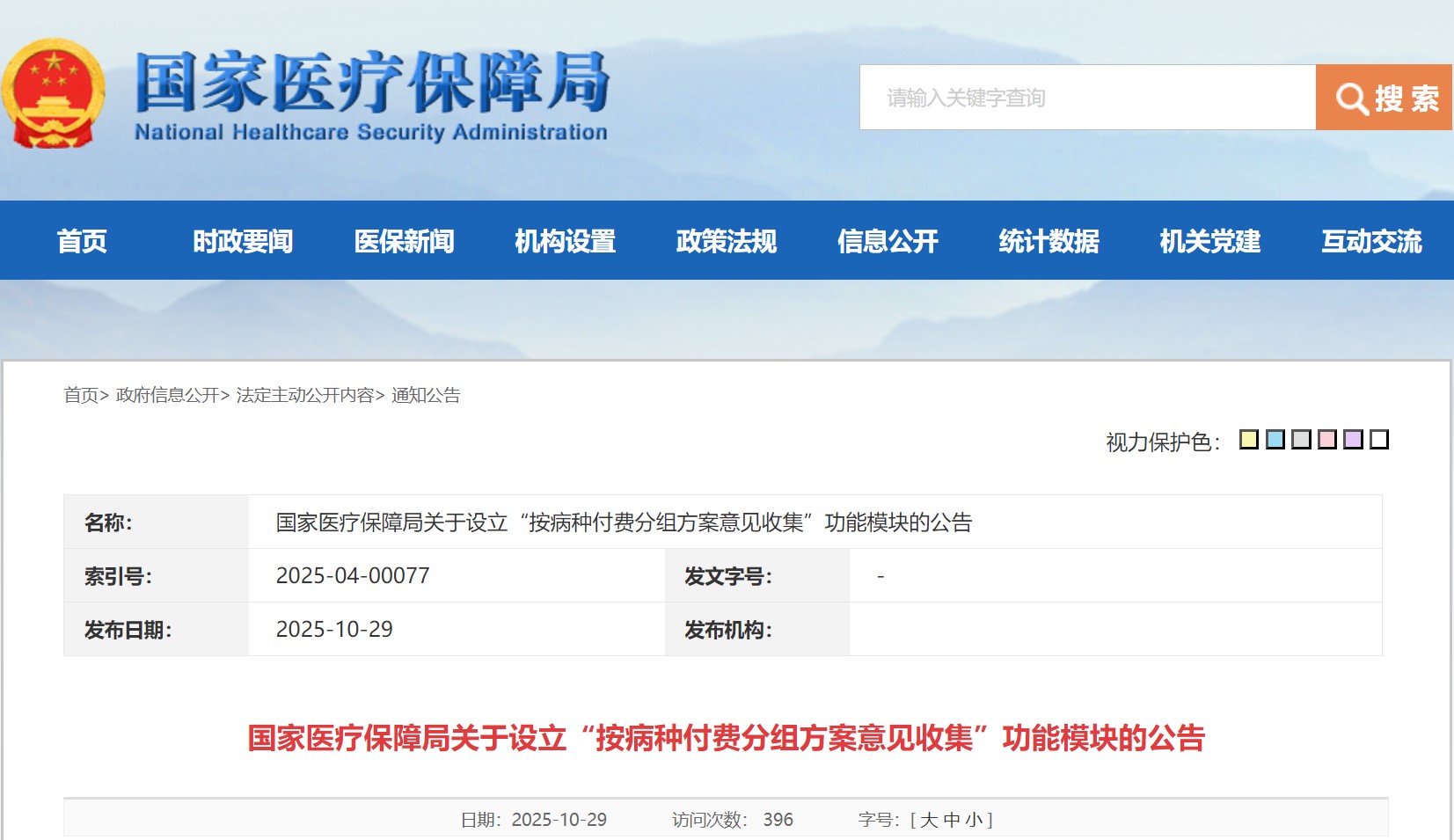The image size is (1454, 840).
Task: Open the 医保新闻 navigation menu
Action: coord(406,241)
